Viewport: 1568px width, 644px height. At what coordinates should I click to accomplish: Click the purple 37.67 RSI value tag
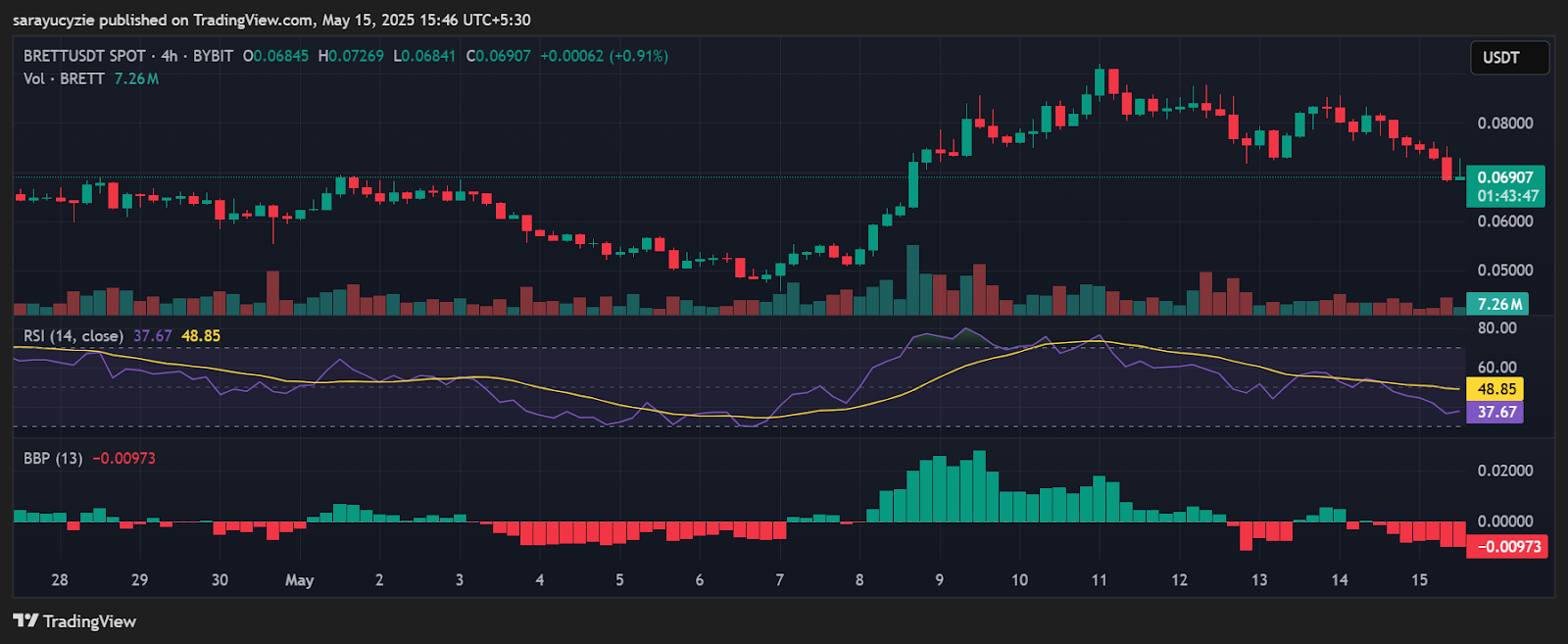pyautogui.click(x=1495, y=412)
